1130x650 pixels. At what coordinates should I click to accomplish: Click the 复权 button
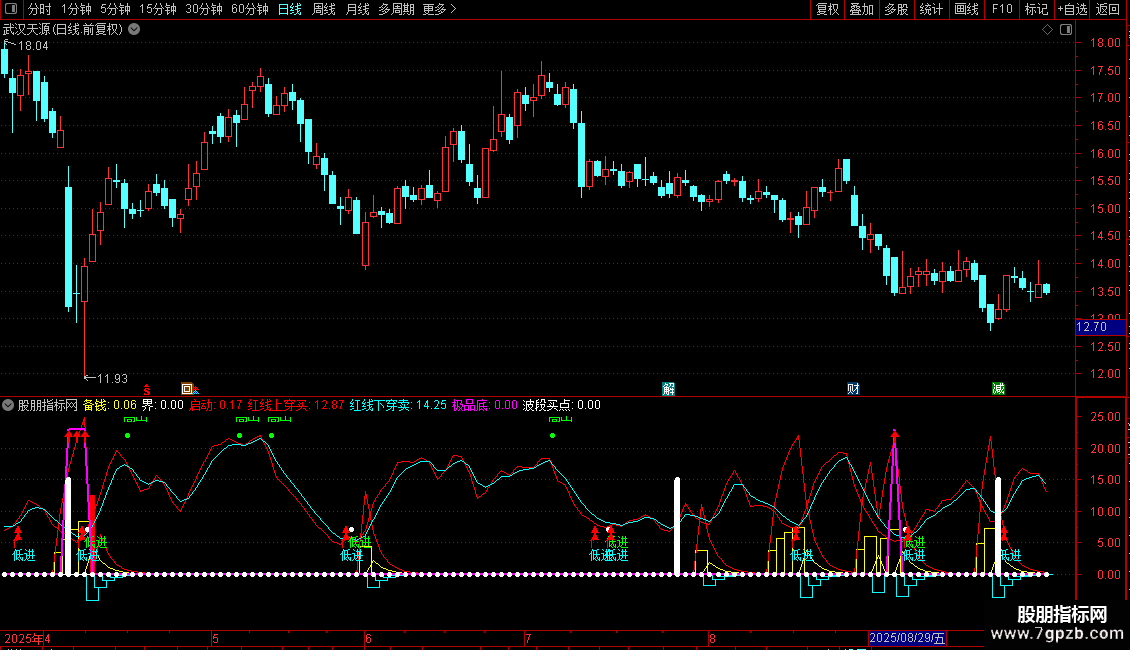tap(827, 9)
